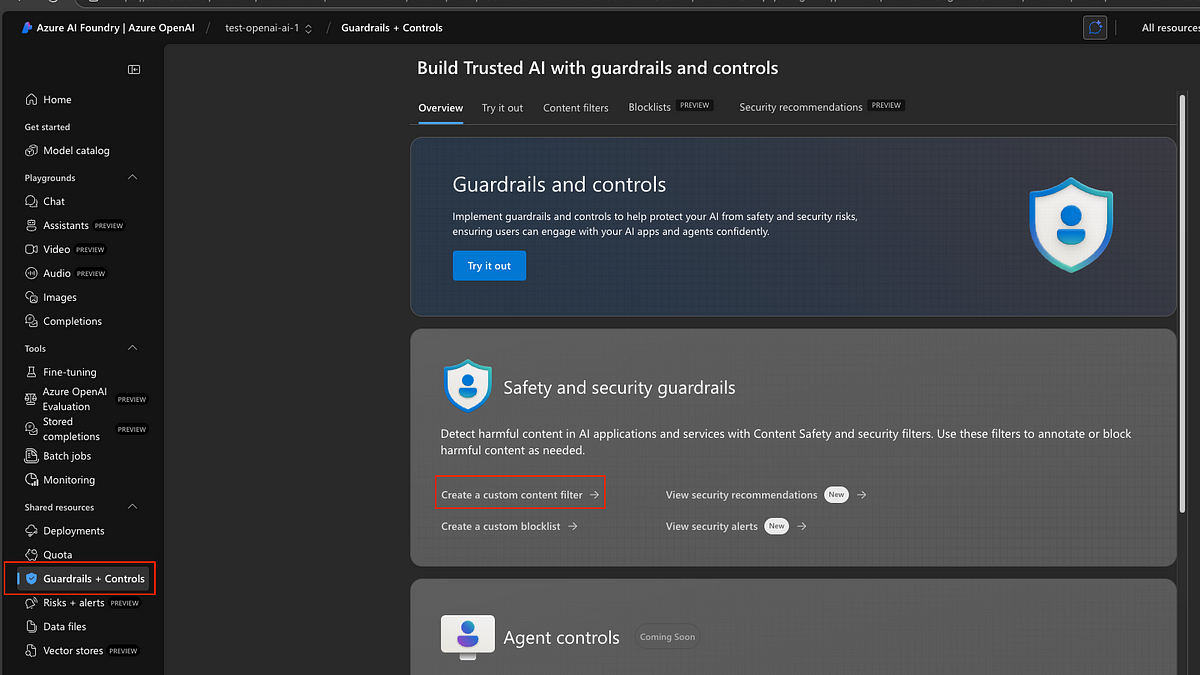Click the blue Try it out button

[x=489, y=266]
